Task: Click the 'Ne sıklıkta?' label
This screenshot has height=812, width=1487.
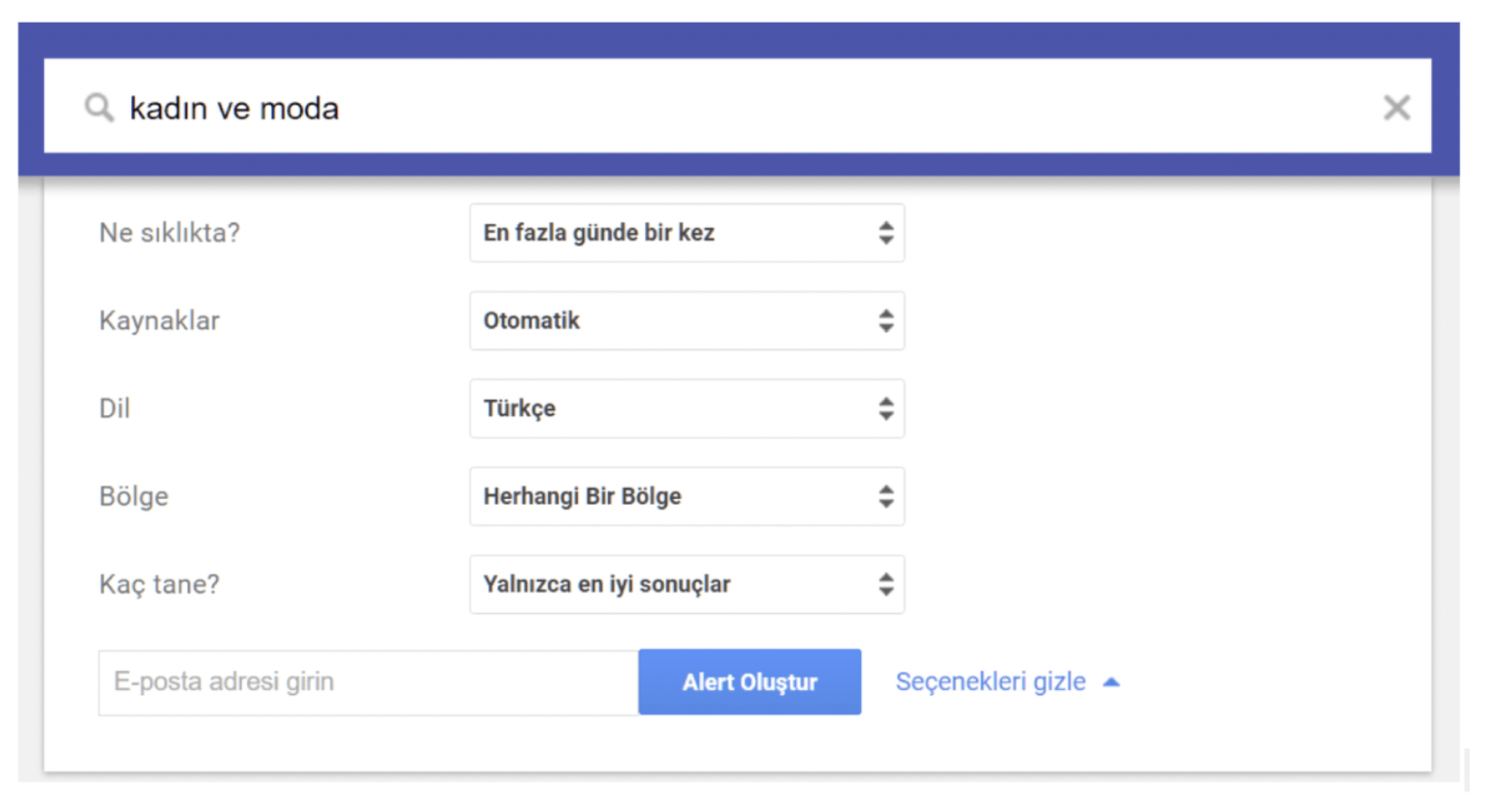Action: tap(169, 233)
